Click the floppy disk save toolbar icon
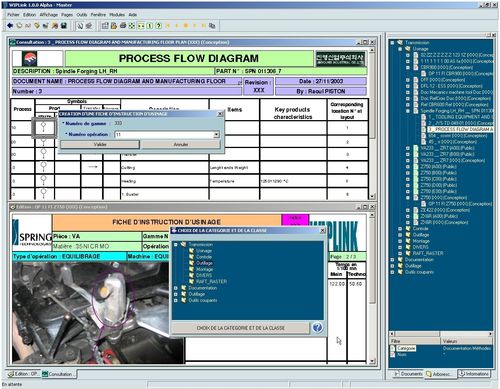The width and height of the screenshot is (500, 389). point(64,26)
